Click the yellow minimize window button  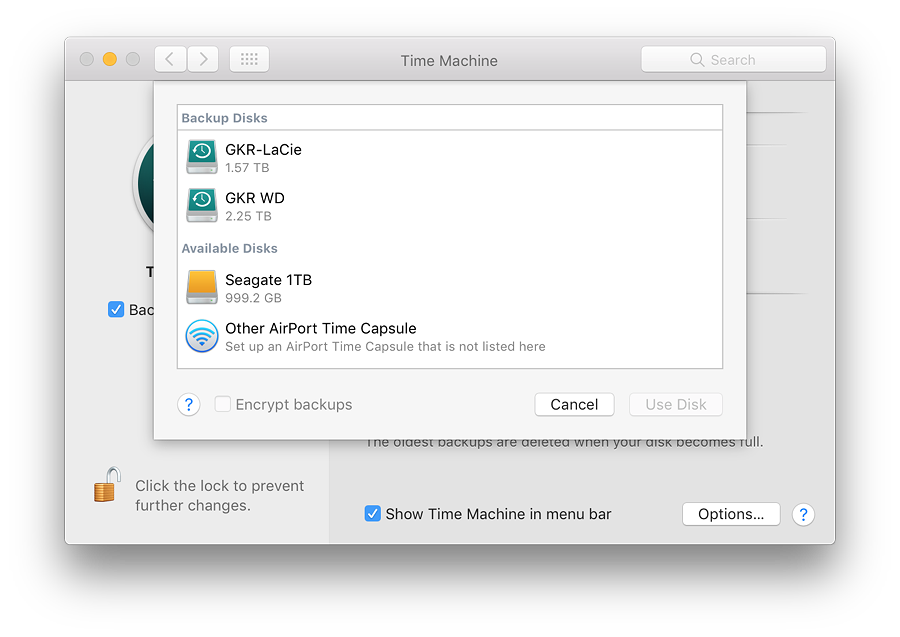coord(110,59)
